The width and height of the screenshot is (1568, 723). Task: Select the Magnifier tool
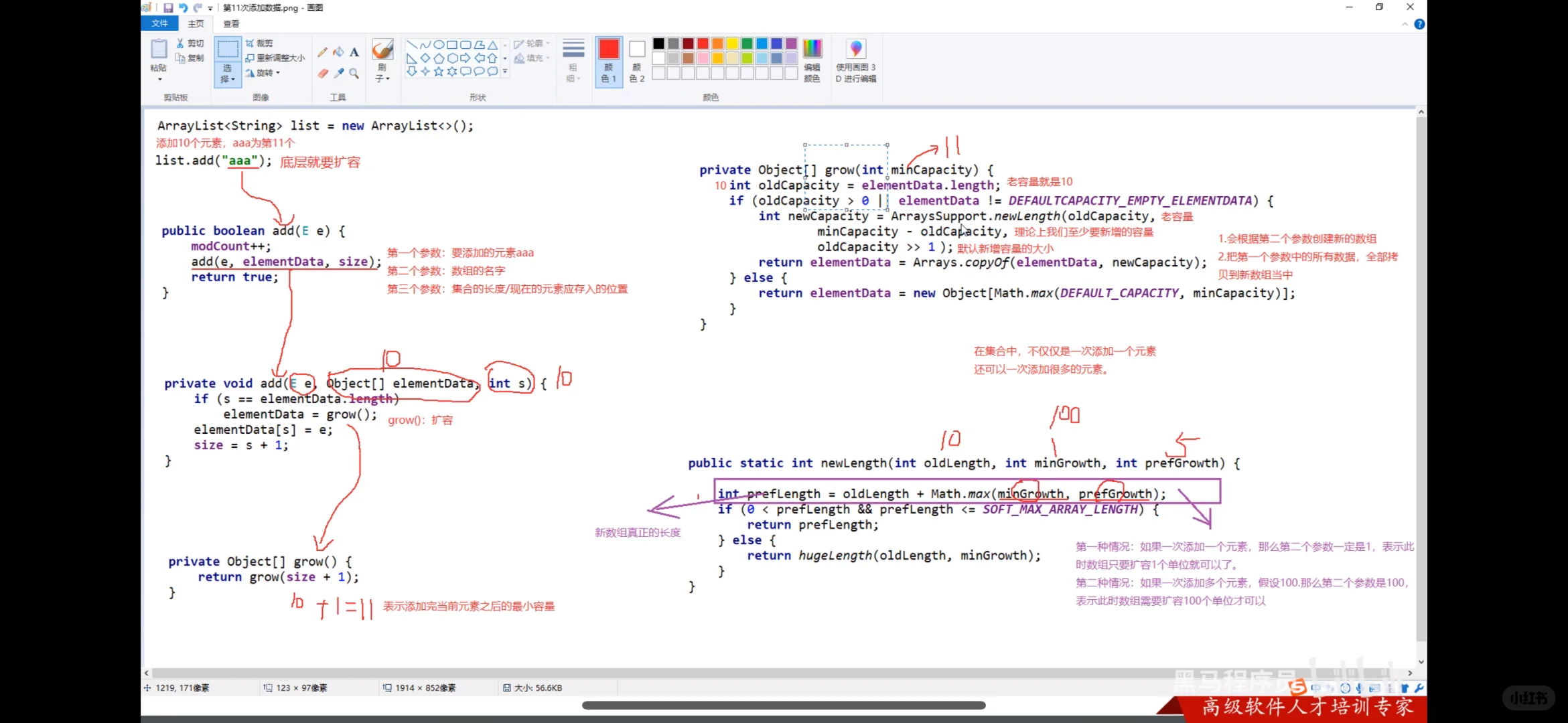pyautogui.click(x=354, y=73)
